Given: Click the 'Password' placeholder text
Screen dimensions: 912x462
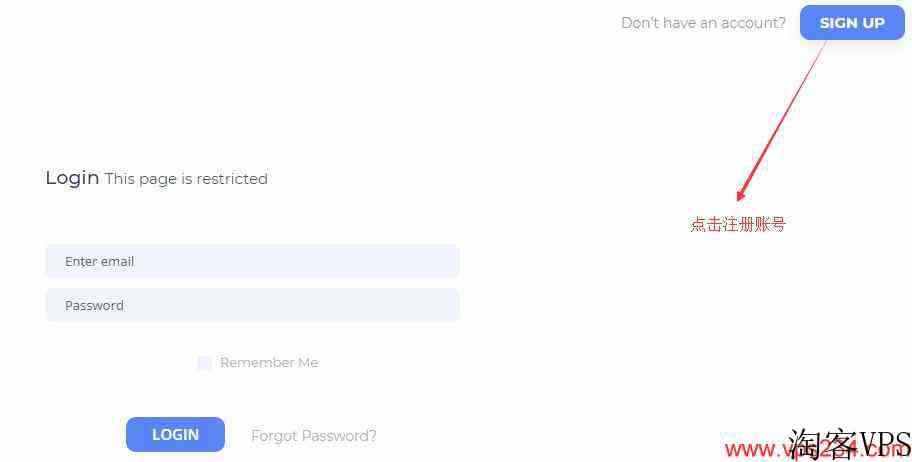Looking at the screenshot, I should pyautogui.click(x=94, y=305).
